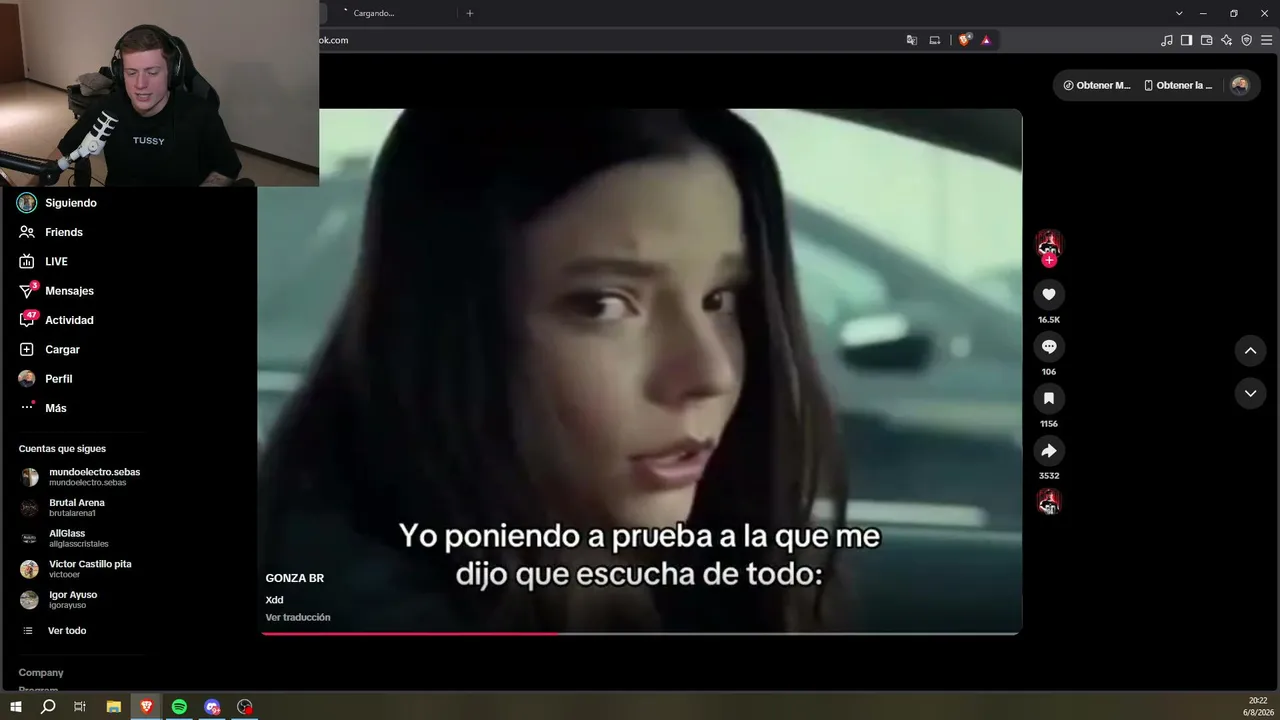Open the Friends section
This screenshot has height=720, width=1280.
pyautogui.click(x=63, y=232)
